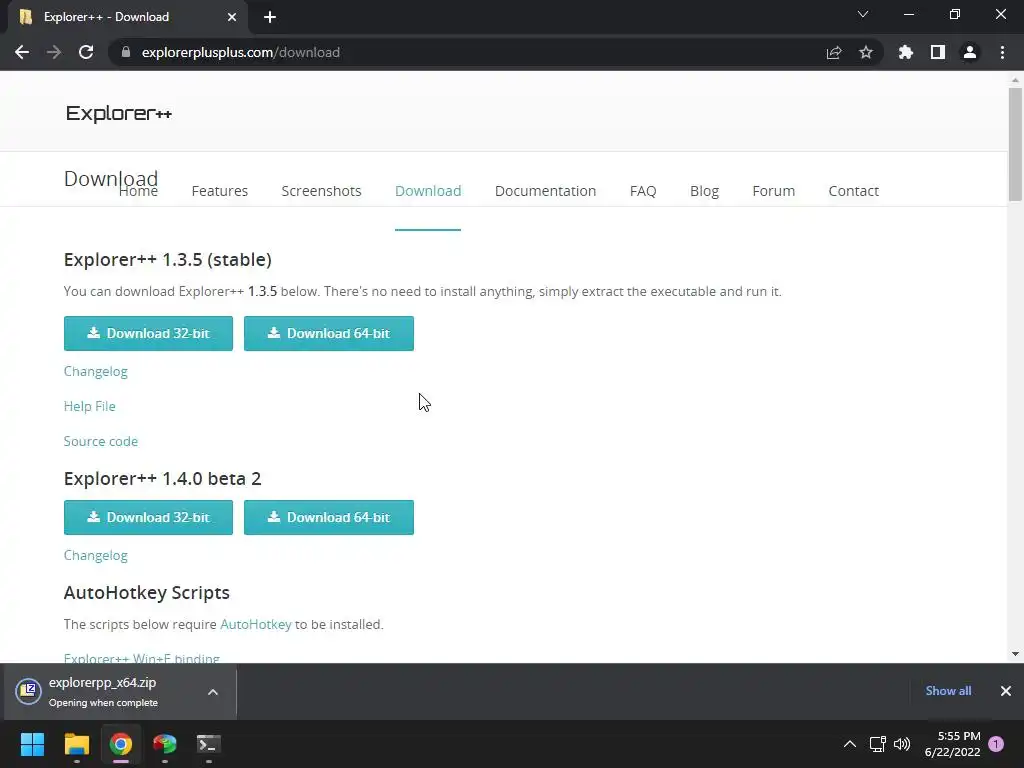Open the Blog page

pyautogui.click(x=704, y=191)
